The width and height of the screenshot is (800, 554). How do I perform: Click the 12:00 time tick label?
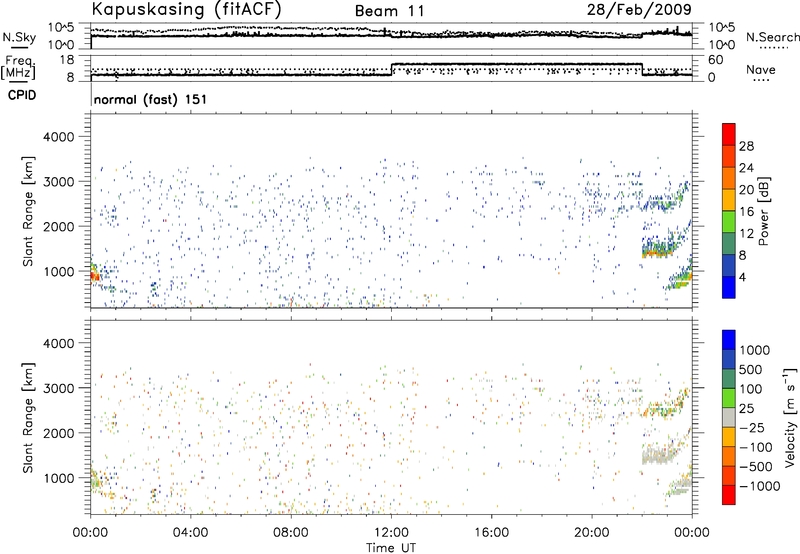[391, 533]
